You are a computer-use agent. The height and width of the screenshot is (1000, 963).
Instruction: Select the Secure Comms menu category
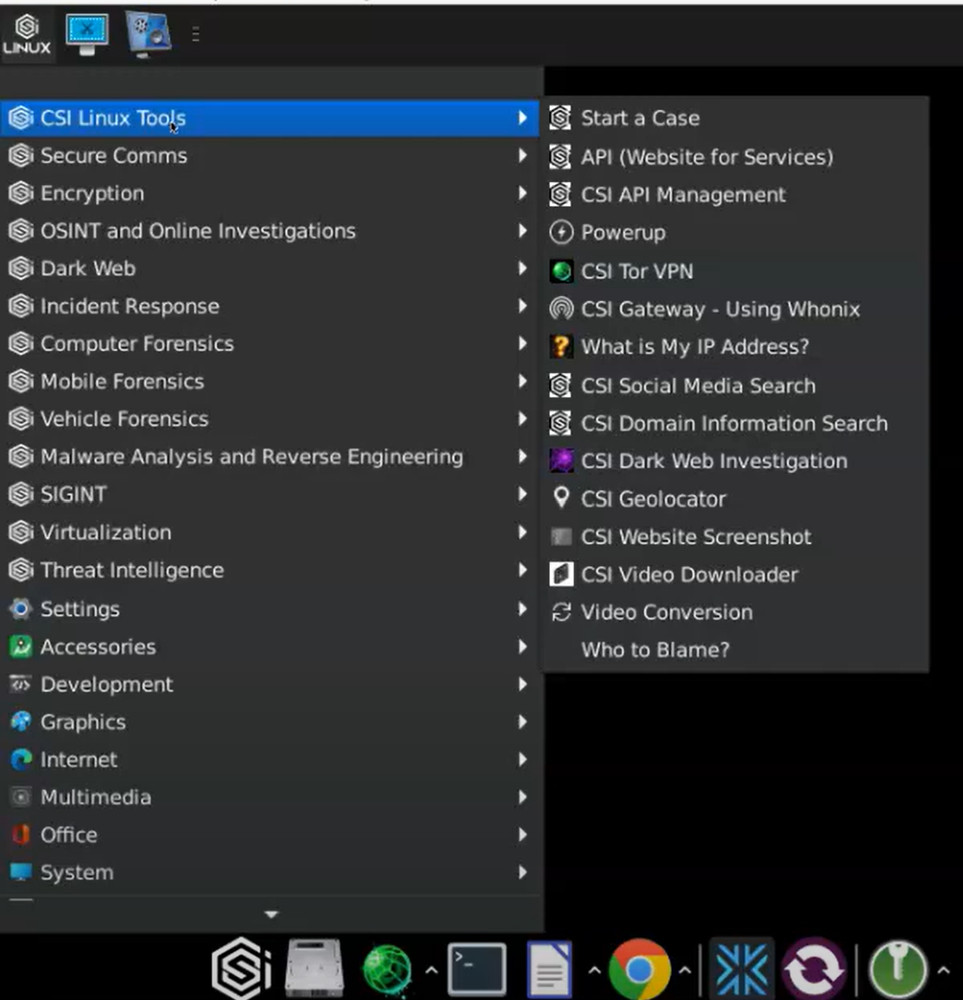113,155
